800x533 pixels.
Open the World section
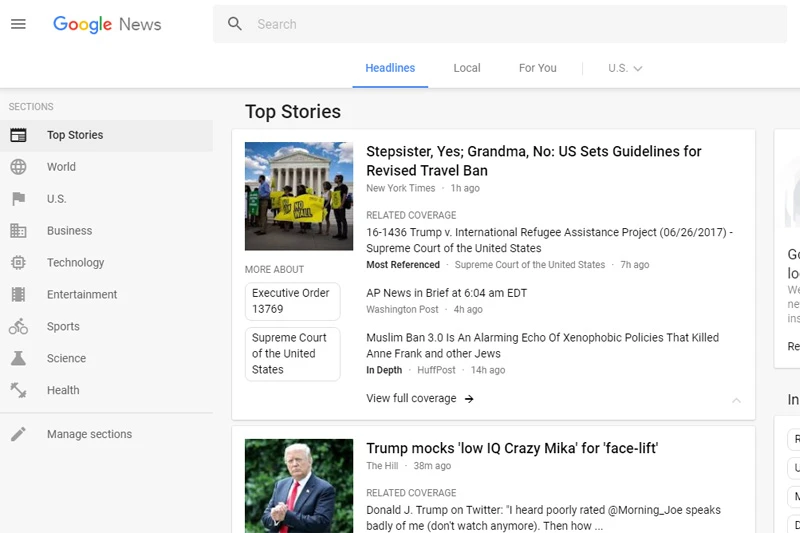(107, 167)
